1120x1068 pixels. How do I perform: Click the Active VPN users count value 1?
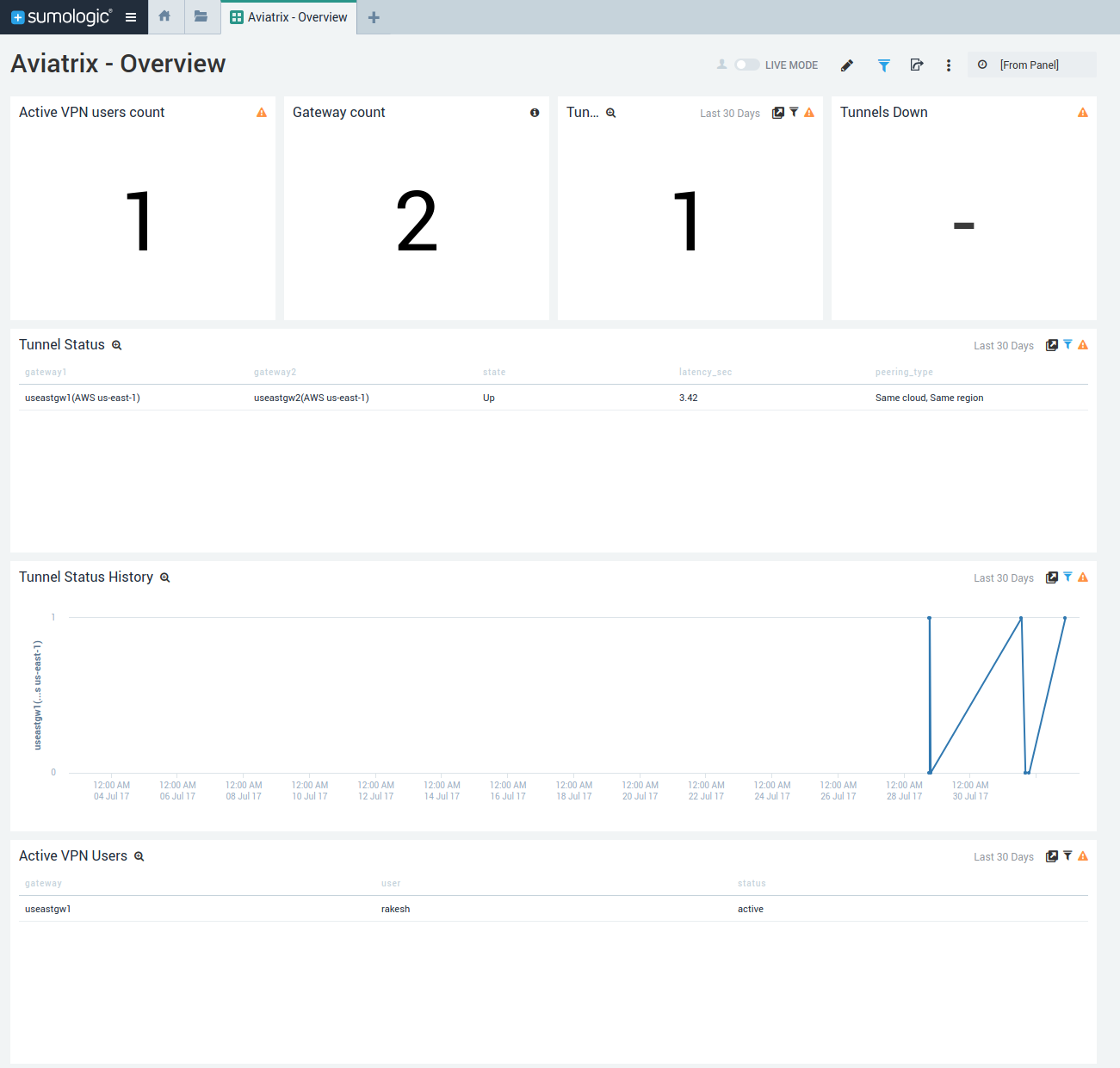139,222
